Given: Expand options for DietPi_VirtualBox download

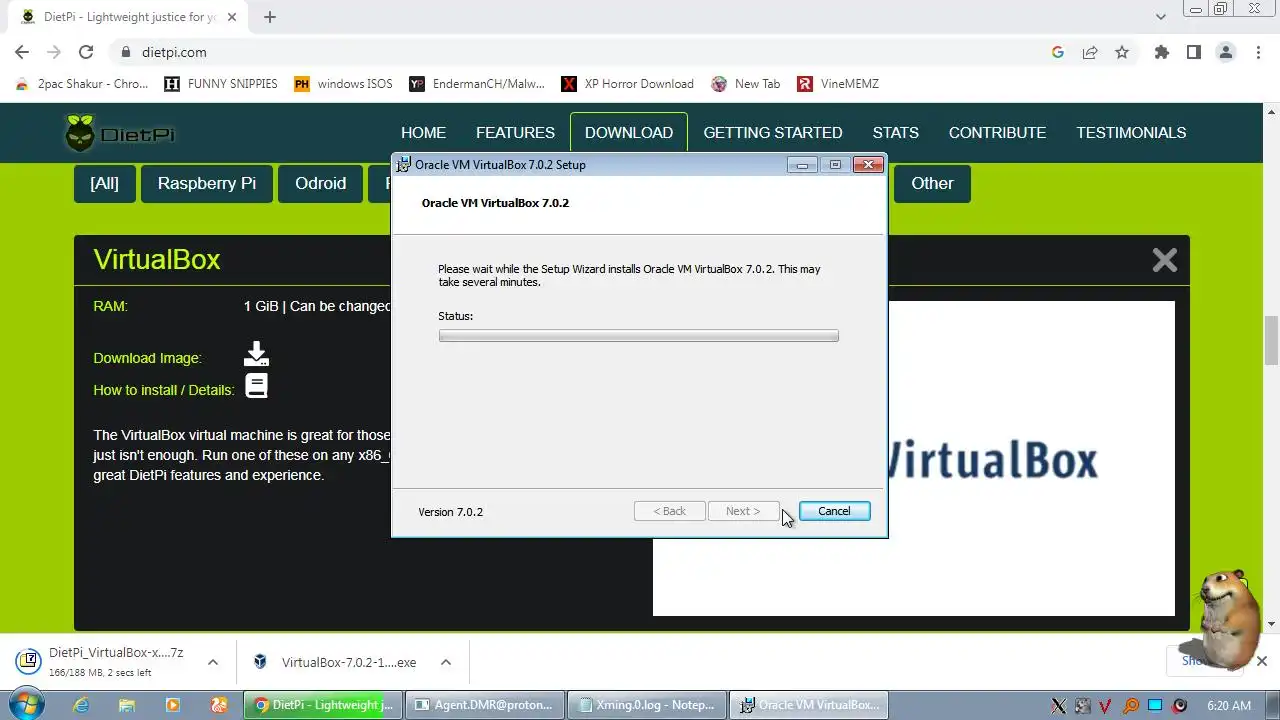Looking at the screenshot, I should click(x=213, y=662).
